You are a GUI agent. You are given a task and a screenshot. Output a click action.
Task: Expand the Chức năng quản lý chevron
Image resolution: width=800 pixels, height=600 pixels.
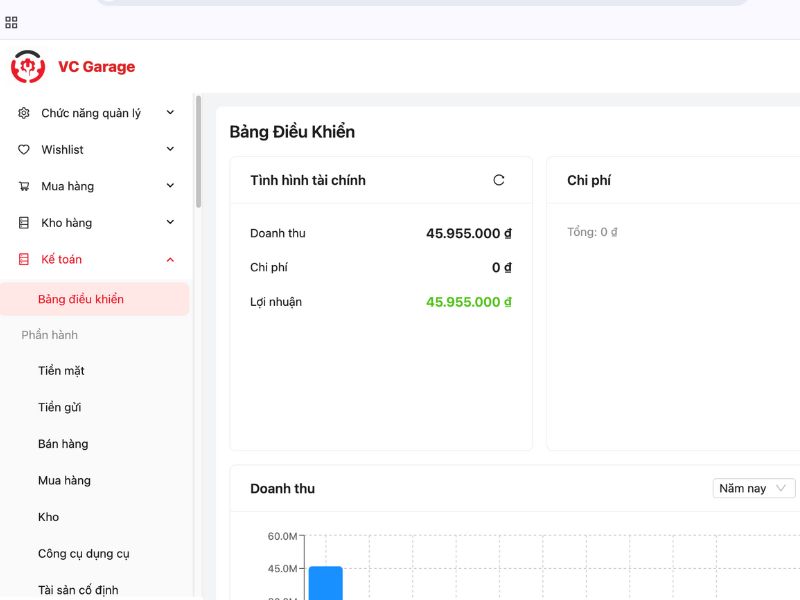click(170, 113)
